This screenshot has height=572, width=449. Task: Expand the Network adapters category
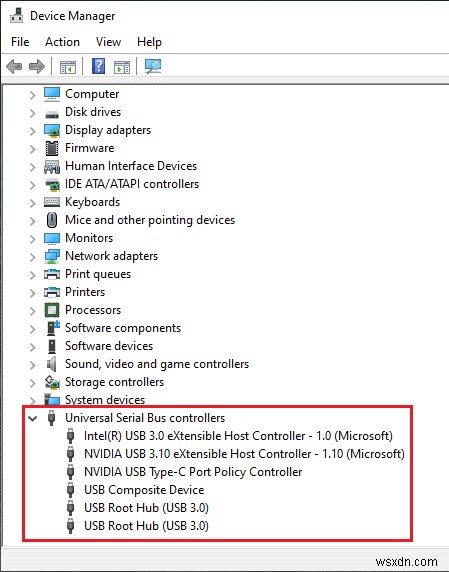pyautogui.click(x=33, y=257)
